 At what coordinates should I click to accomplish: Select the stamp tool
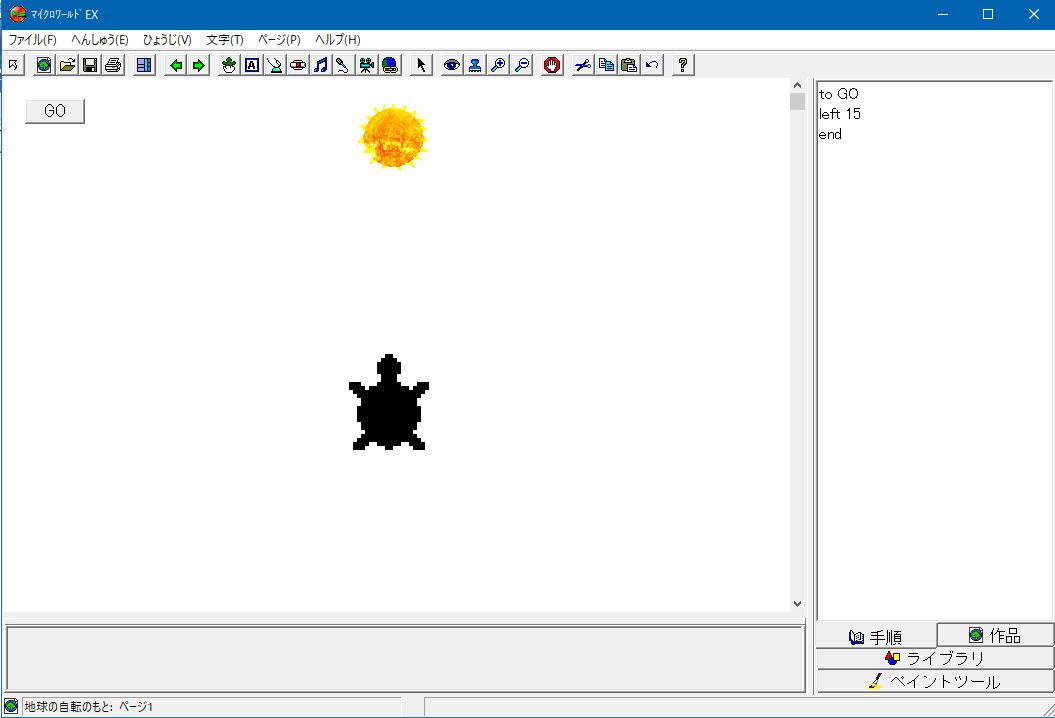tap(475, 65)
